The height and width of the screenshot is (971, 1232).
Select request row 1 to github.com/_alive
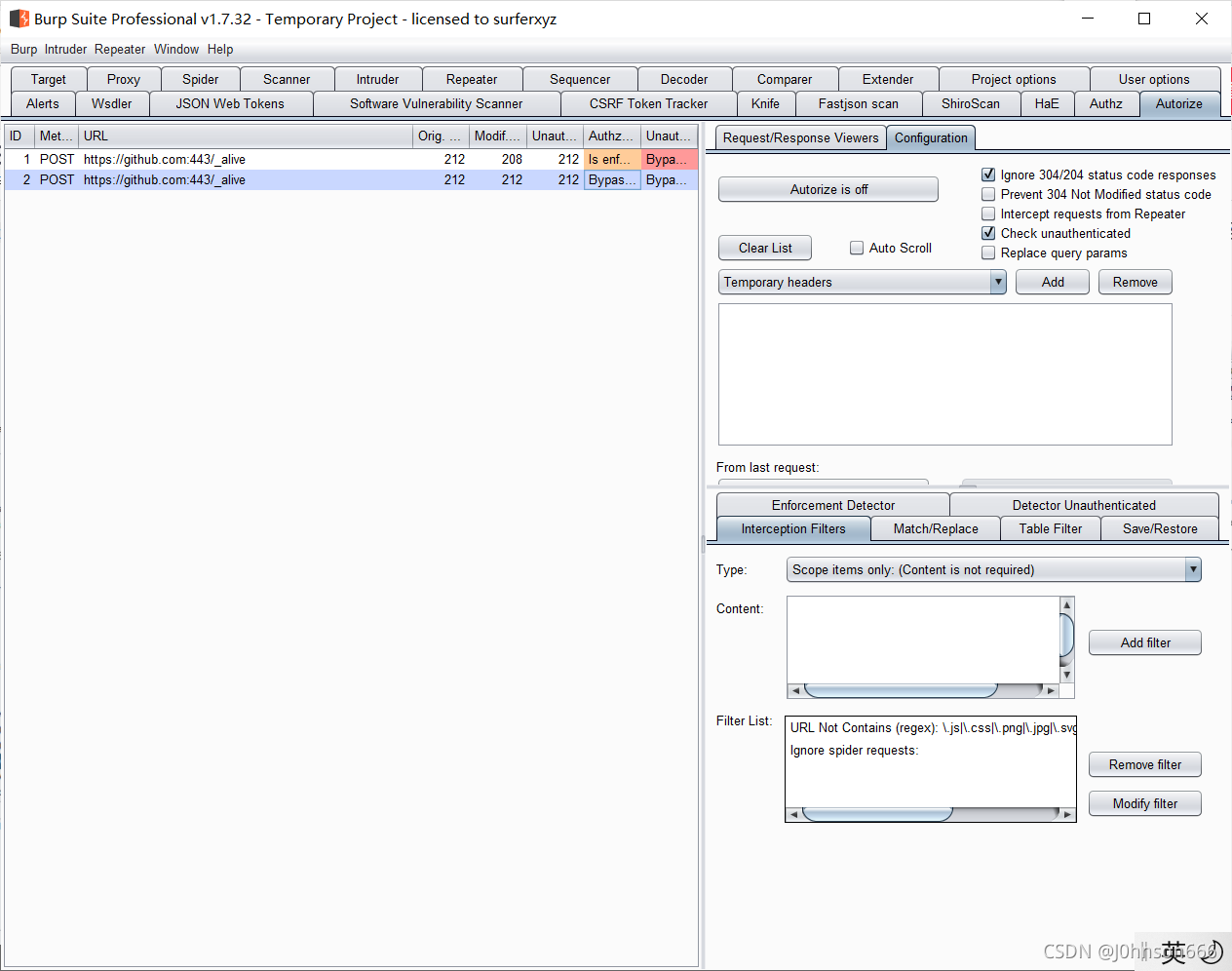(x=351, y=159)
